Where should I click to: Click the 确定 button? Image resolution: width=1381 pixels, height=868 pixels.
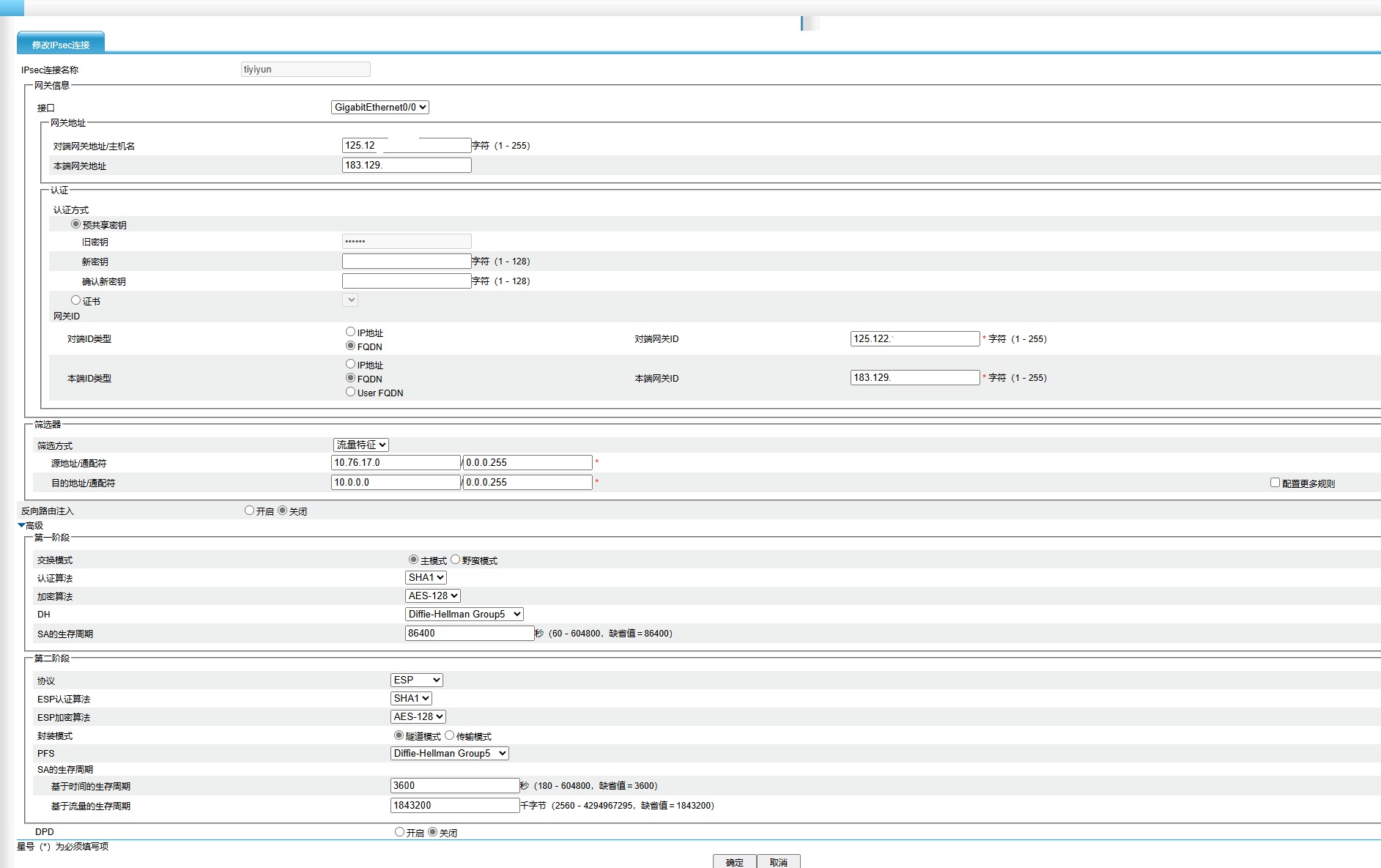tap(734, 862)
